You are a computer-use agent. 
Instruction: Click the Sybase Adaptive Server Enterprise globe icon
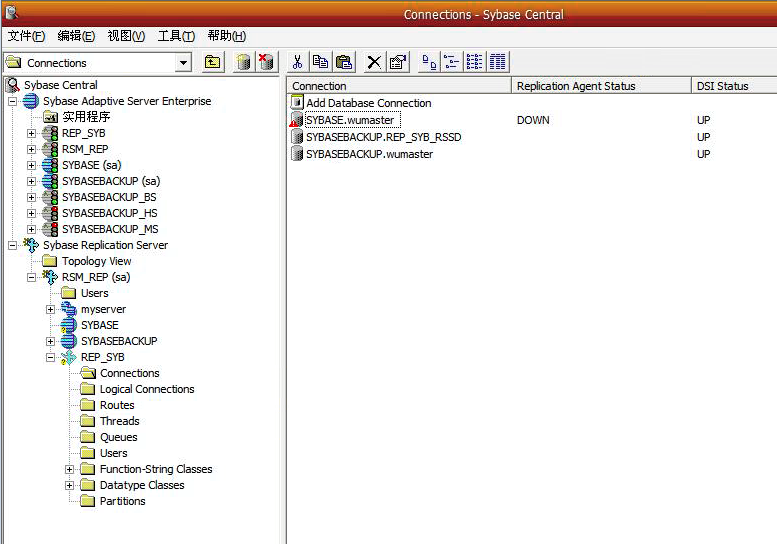click(x=31, y=101)
